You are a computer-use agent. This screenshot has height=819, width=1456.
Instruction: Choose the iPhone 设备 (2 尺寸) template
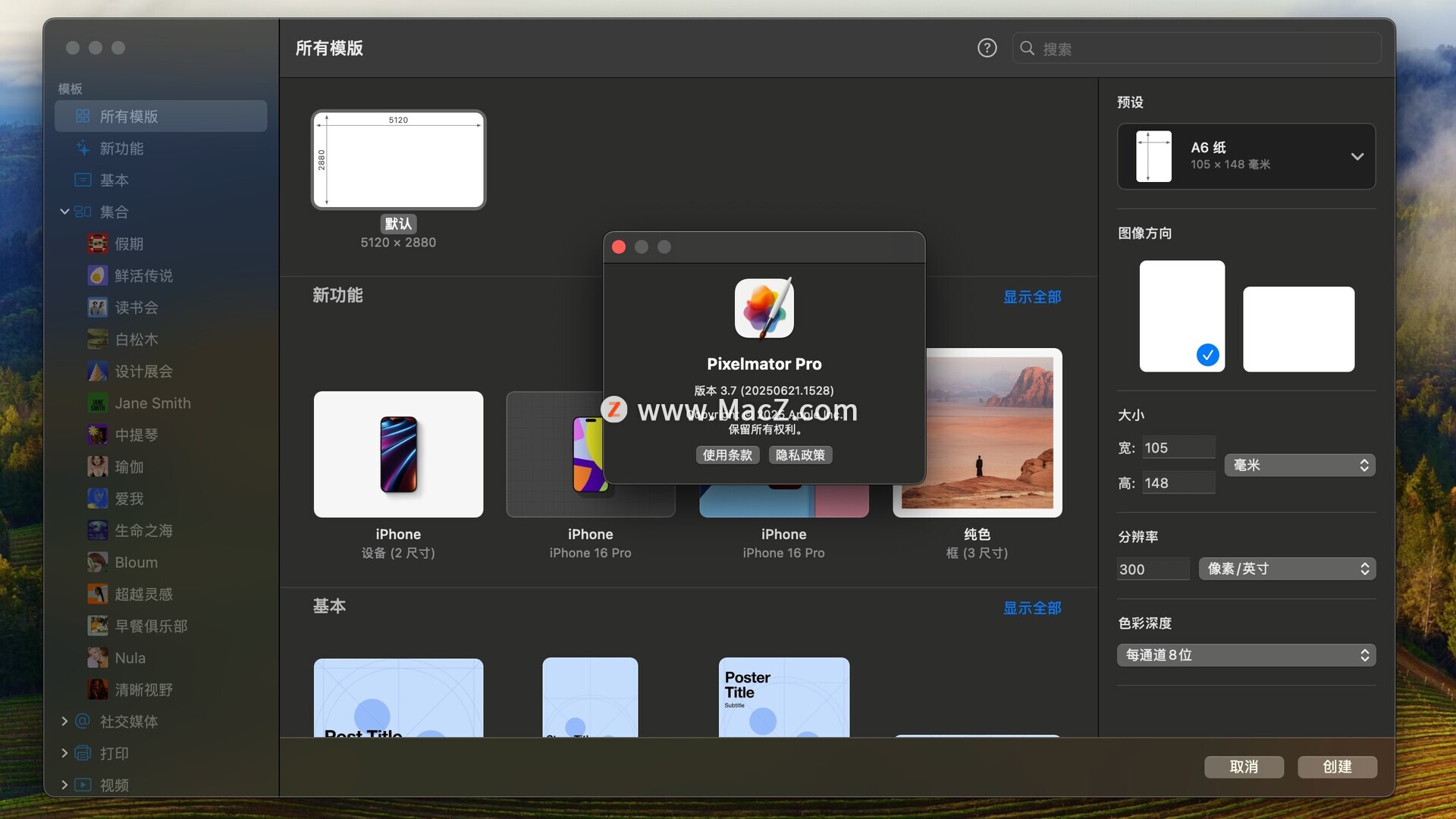(x=398, y=454)
